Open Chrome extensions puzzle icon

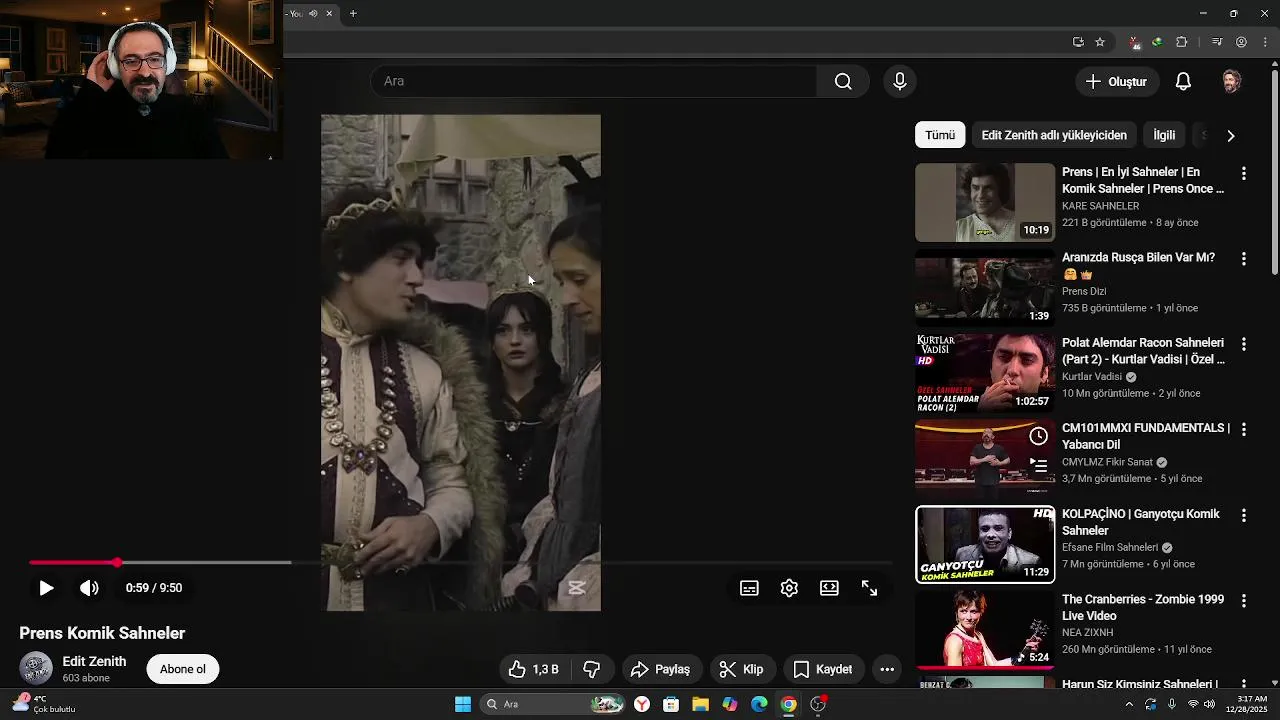tap(1181, 42)
